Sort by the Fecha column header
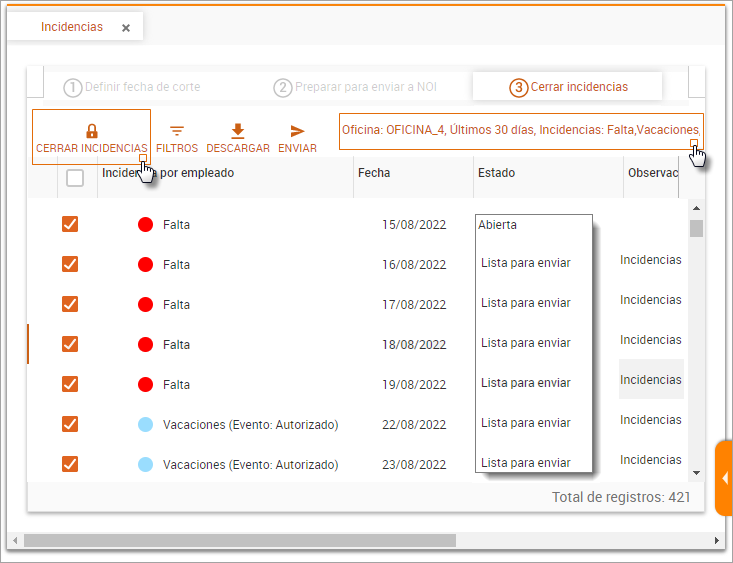 click(374, 173)
